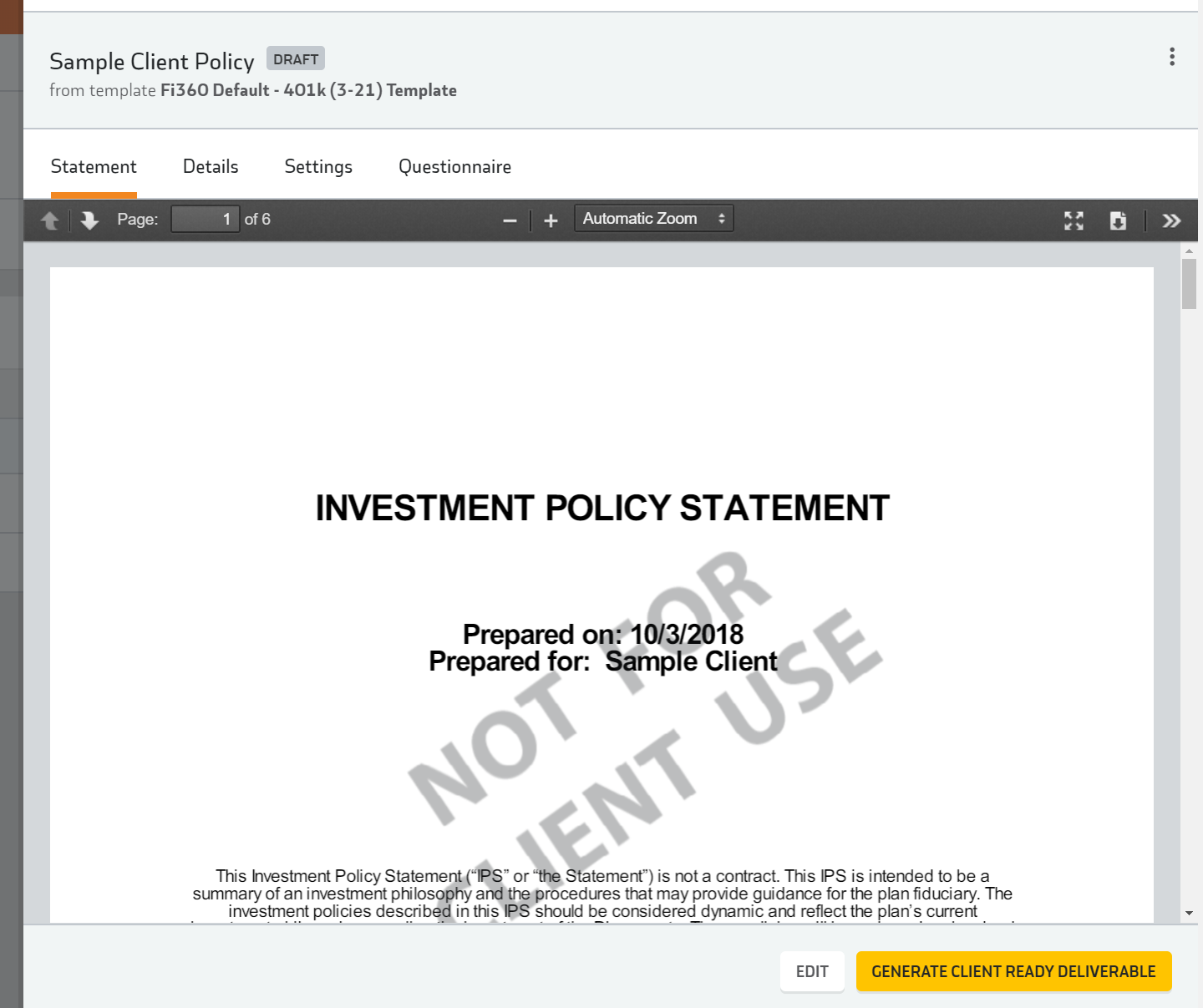Zoom out using the minus icon
The image size is (1203, 1008).
coord(510,220)
